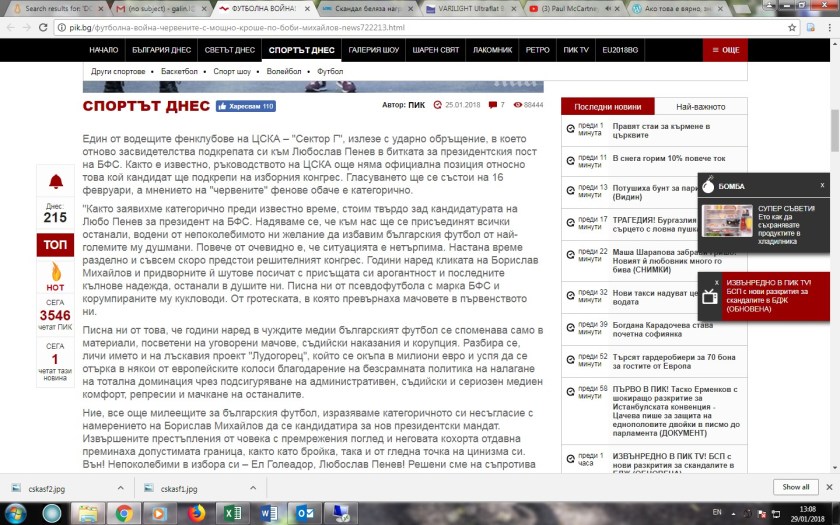The image size is (840, 525).
Task: Click the HOT flame icon
Action: coord(55,272)
